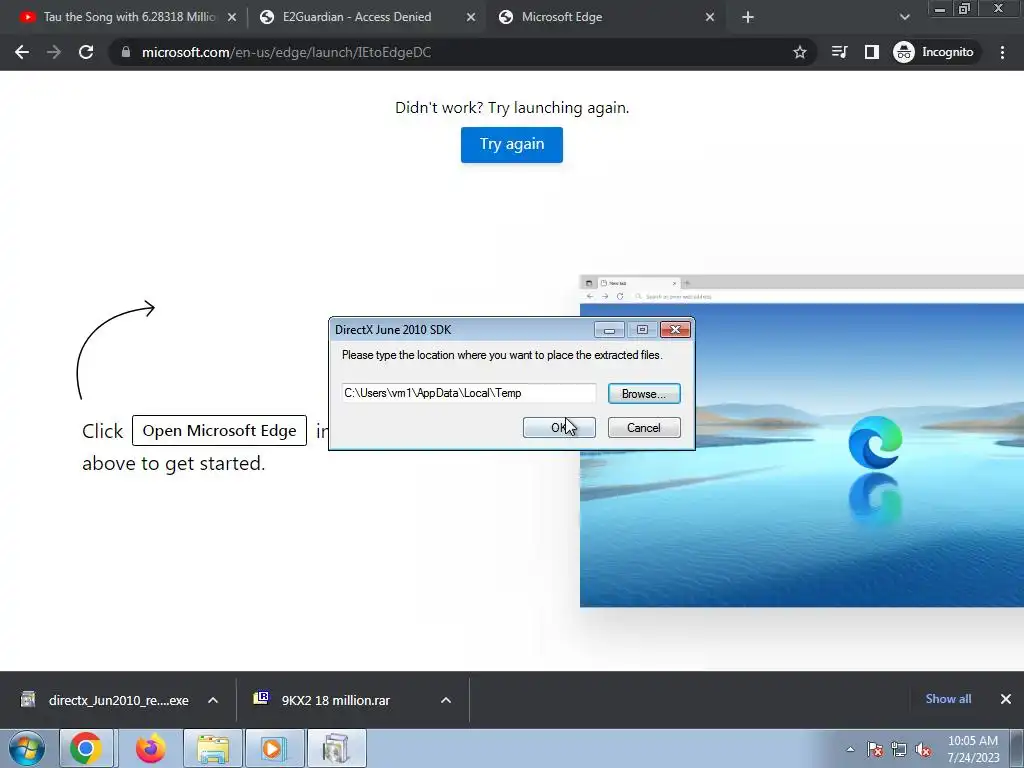The height and width of the screenshot is (768, 1024).
Task: Launch Firefox from the taskbar
Action: coord(150,748)
